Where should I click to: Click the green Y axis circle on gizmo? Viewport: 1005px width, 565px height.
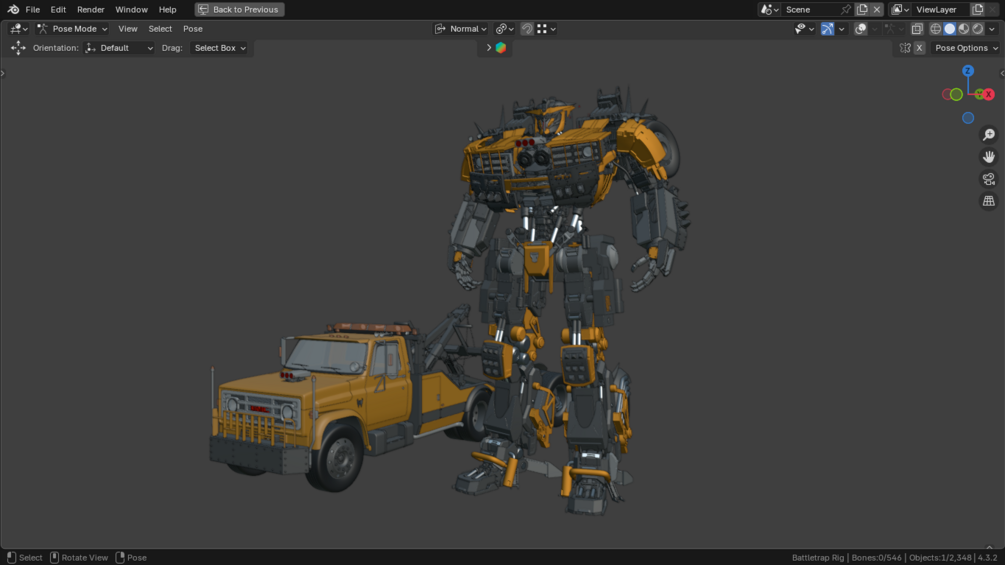click(x=956, y=95)
